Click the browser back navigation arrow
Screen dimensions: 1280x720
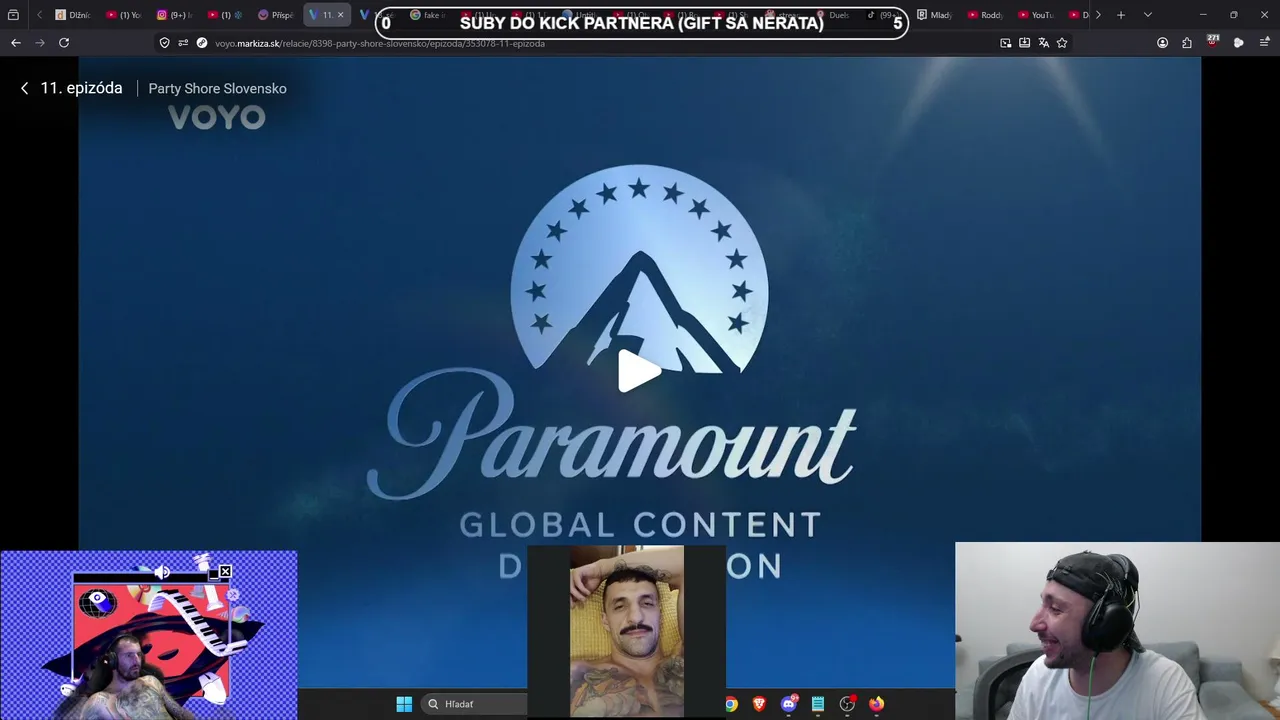tap(15, 43)
